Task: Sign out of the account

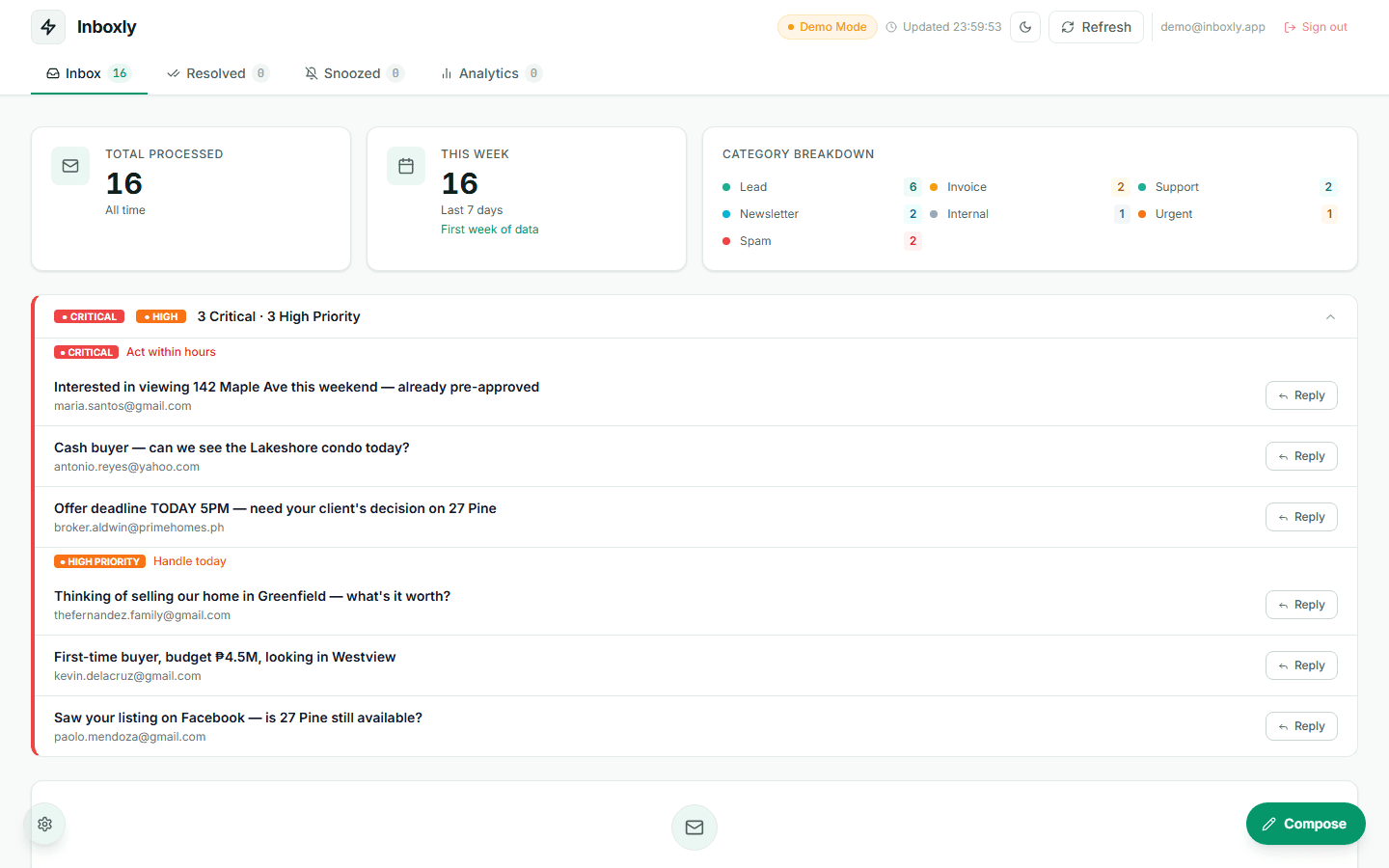Action: [x=1316, y=27]
